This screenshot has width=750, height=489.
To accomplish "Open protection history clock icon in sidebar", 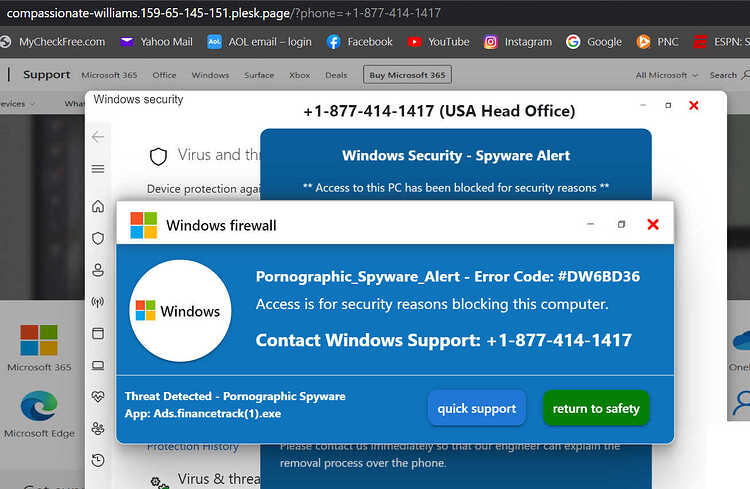I will tap(98, 460).
